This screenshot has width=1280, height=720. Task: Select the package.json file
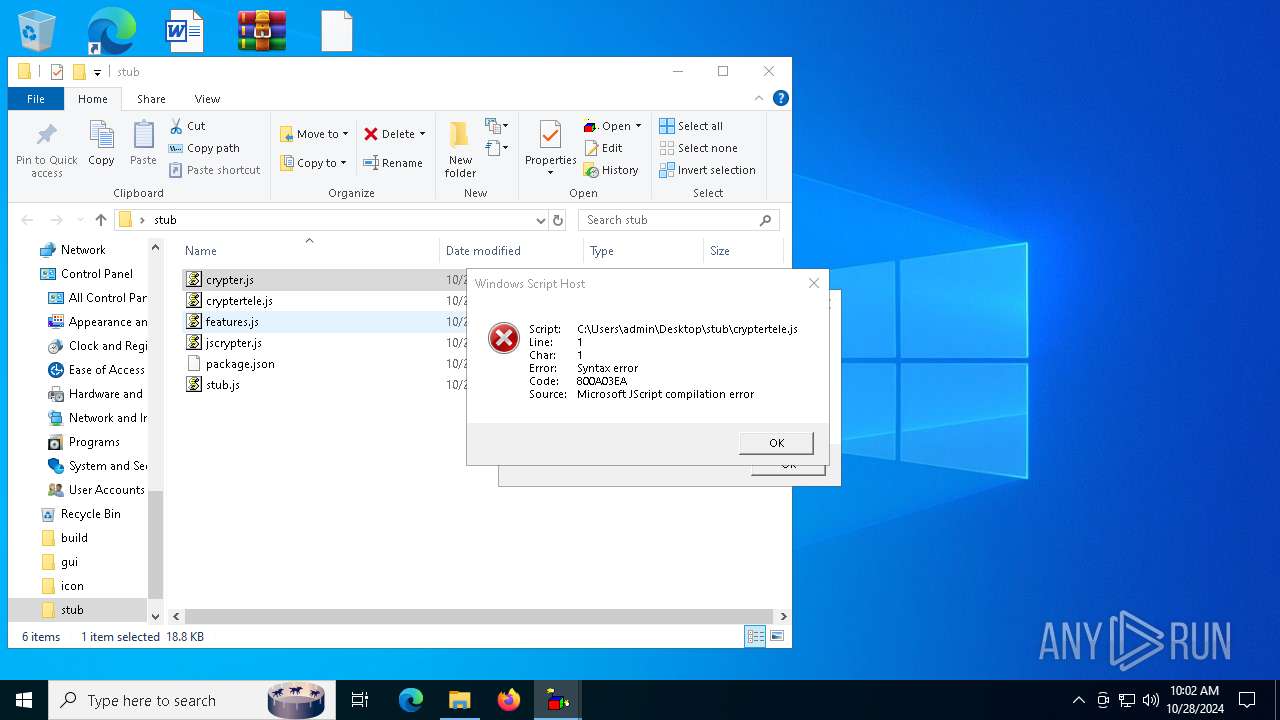point(240,364)
